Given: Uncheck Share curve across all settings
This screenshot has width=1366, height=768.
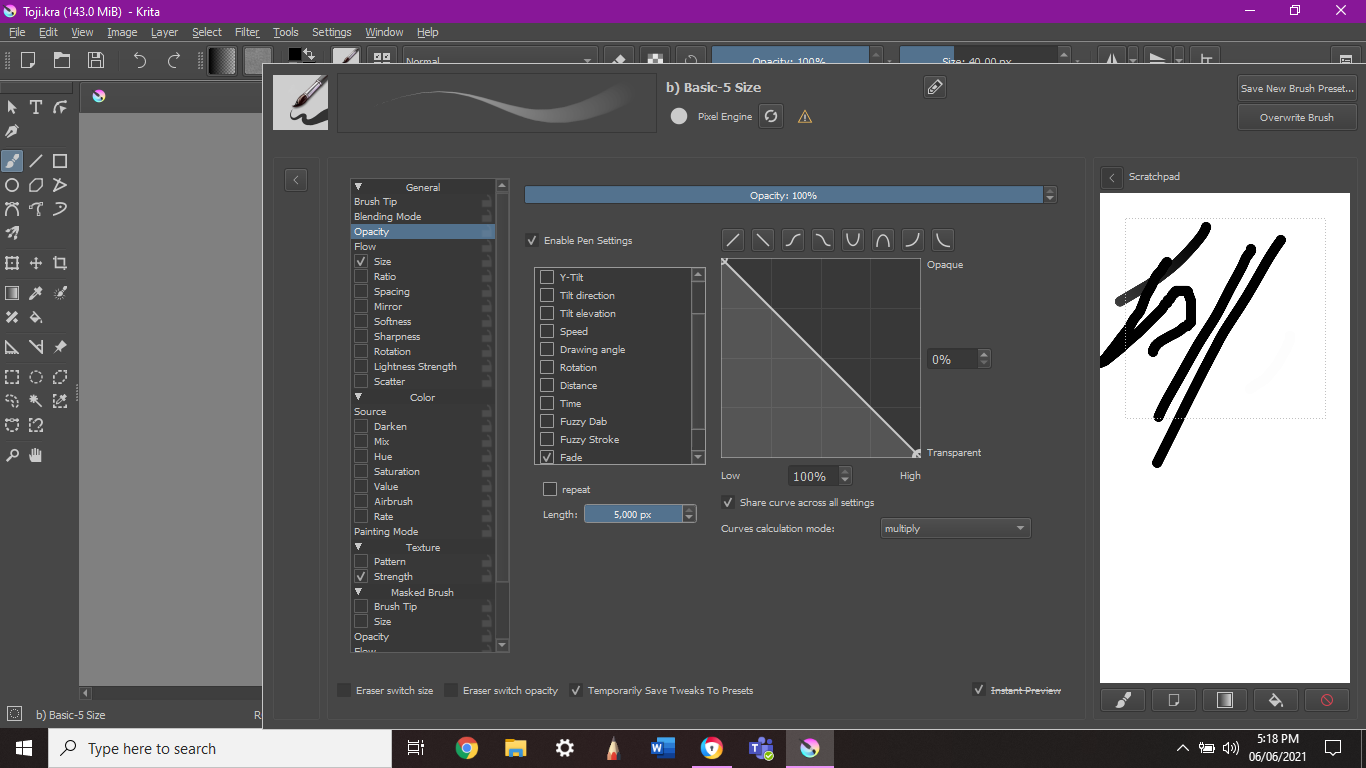Looking at the screenshot, I should pyautogui.click(x=728, y=502).
